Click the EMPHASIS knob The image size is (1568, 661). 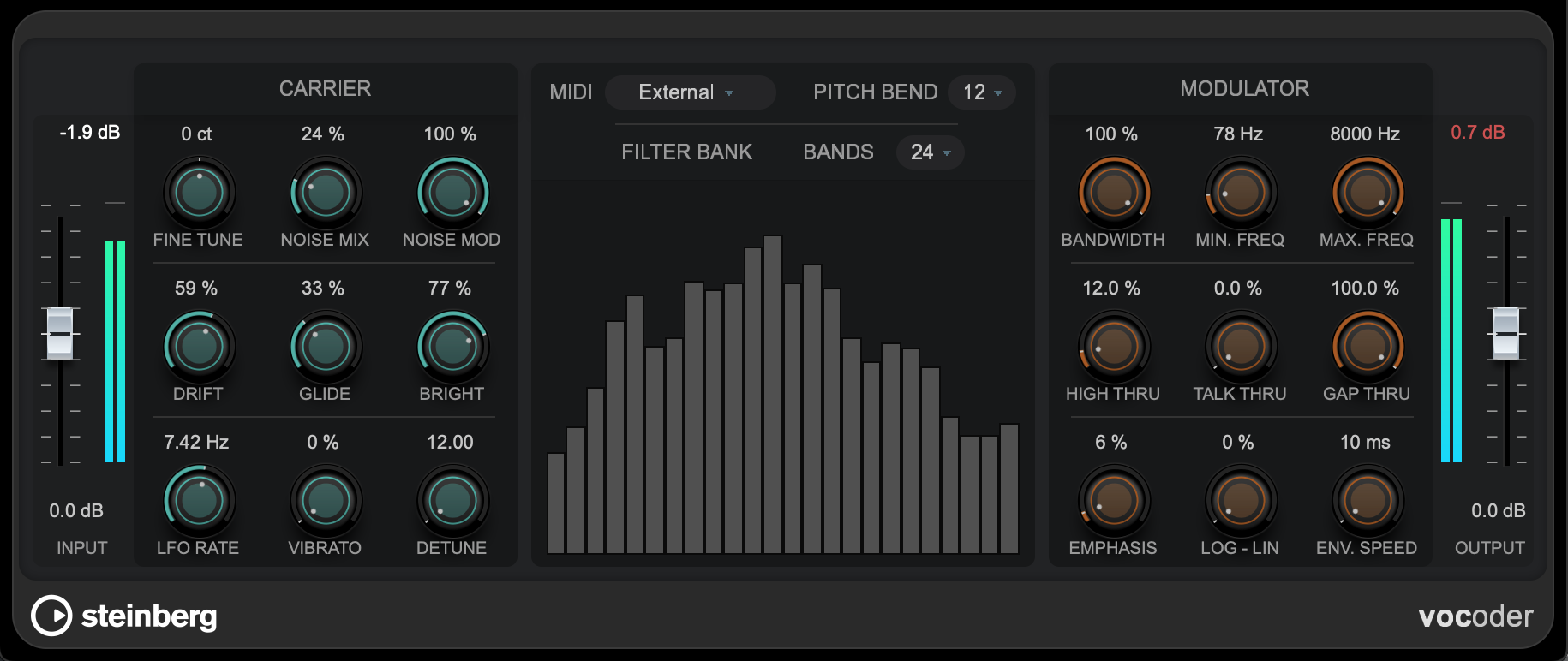pyautogui.click(x=1114, y=501)
